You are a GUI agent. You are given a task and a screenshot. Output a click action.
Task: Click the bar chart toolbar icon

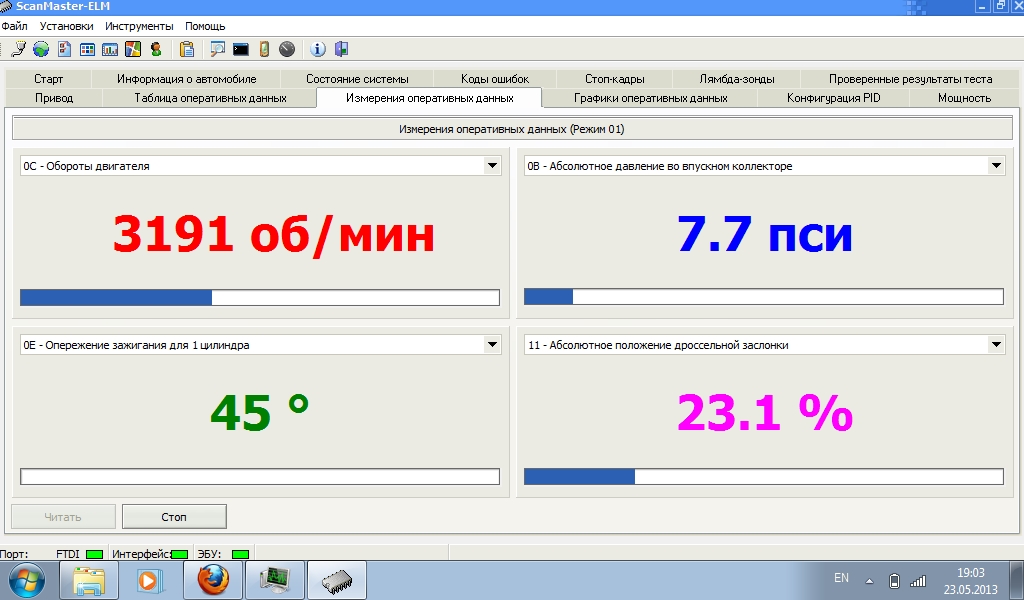pyautogui.click(x=110, y=49)
